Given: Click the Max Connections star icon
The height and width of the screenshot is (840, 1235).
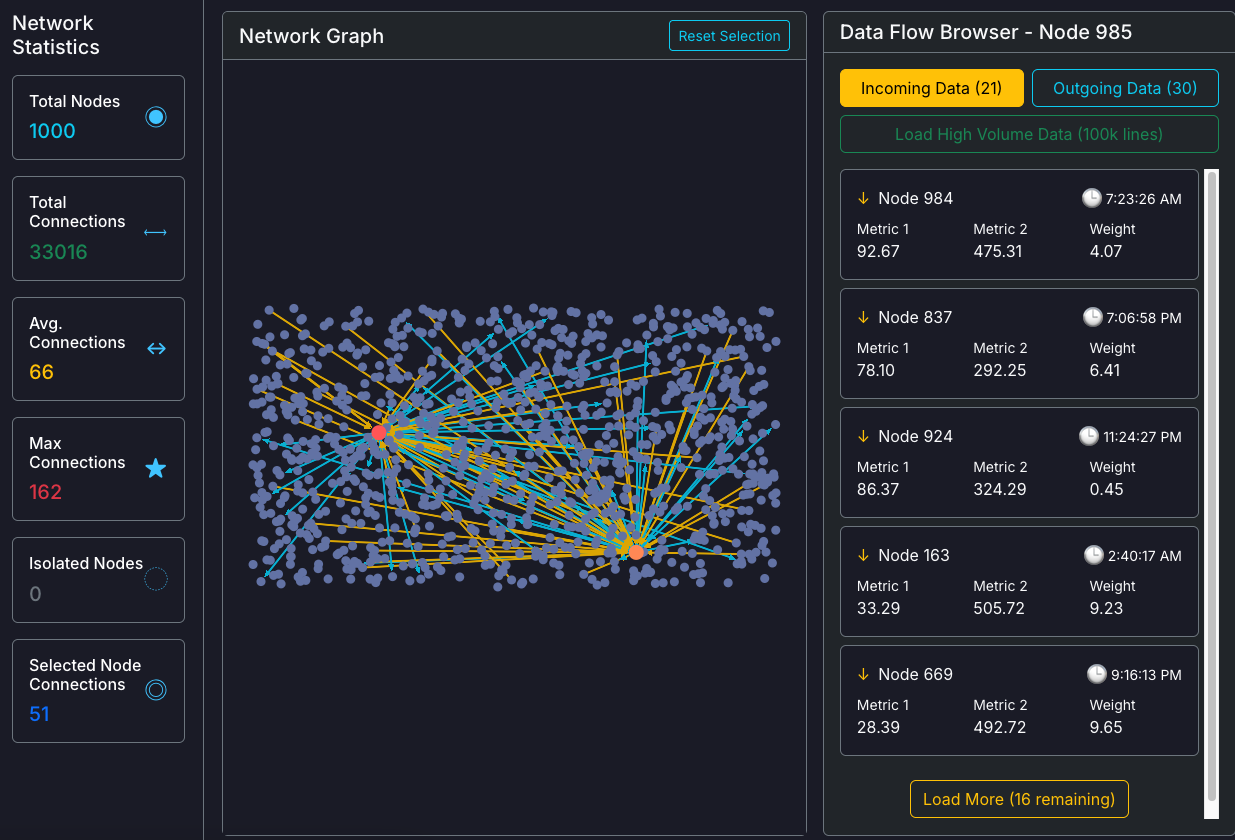Looking at the screenshot, I should pos(156,468).
